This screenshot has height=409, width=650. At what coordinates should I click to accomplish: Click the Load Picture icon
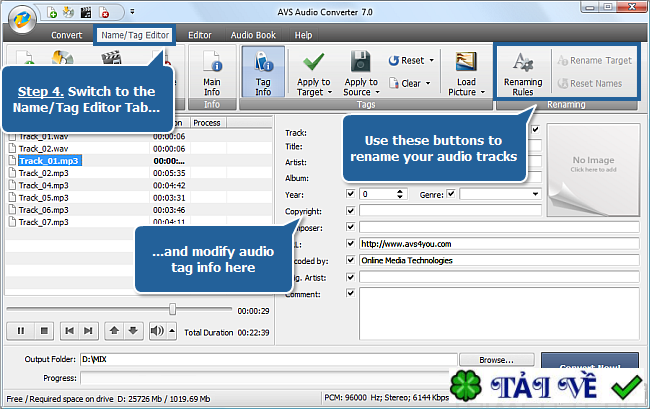[464, 62]
